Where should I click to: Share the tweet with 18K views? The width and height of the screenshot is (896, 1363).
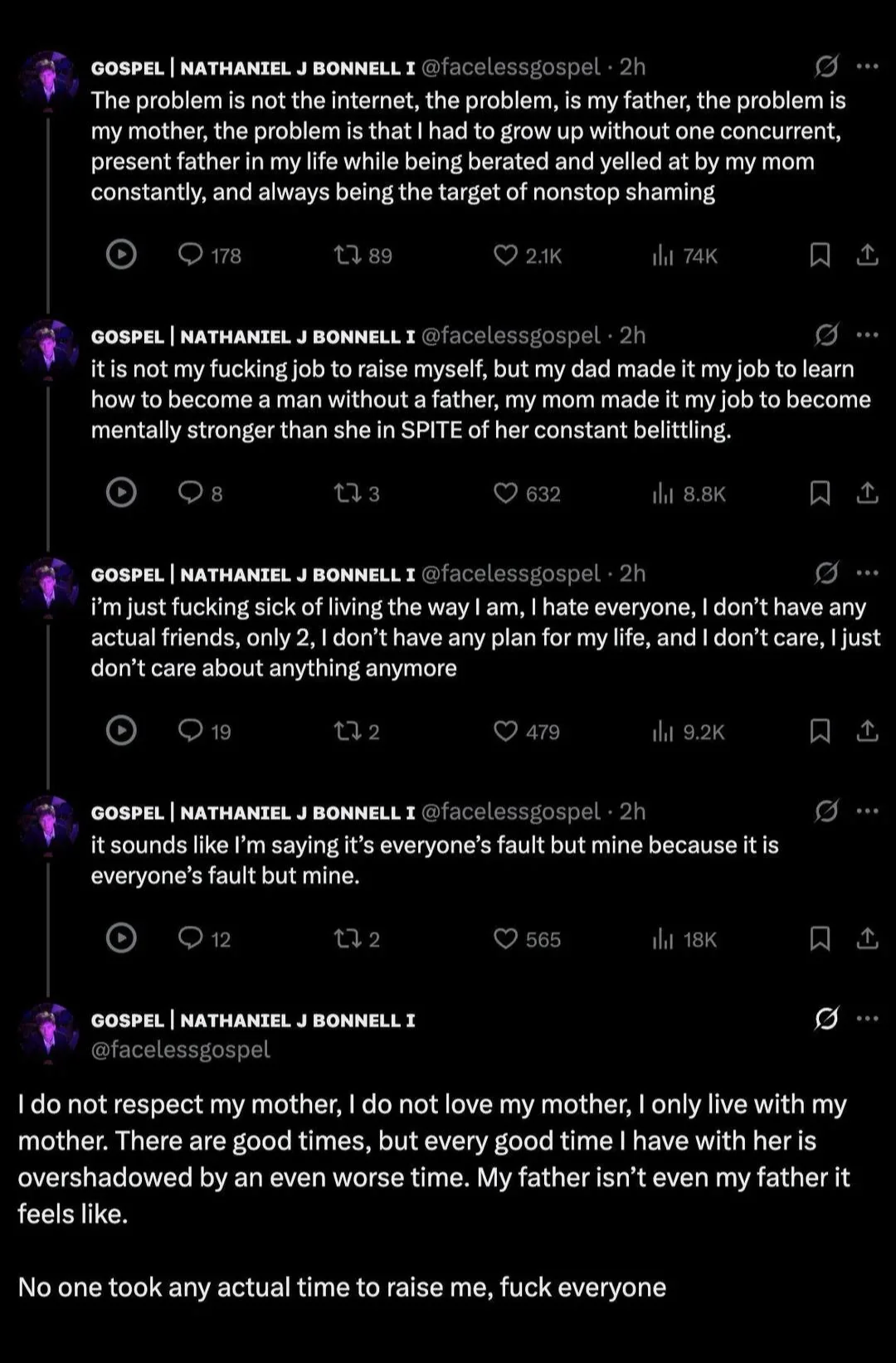(x=867, y=938)
